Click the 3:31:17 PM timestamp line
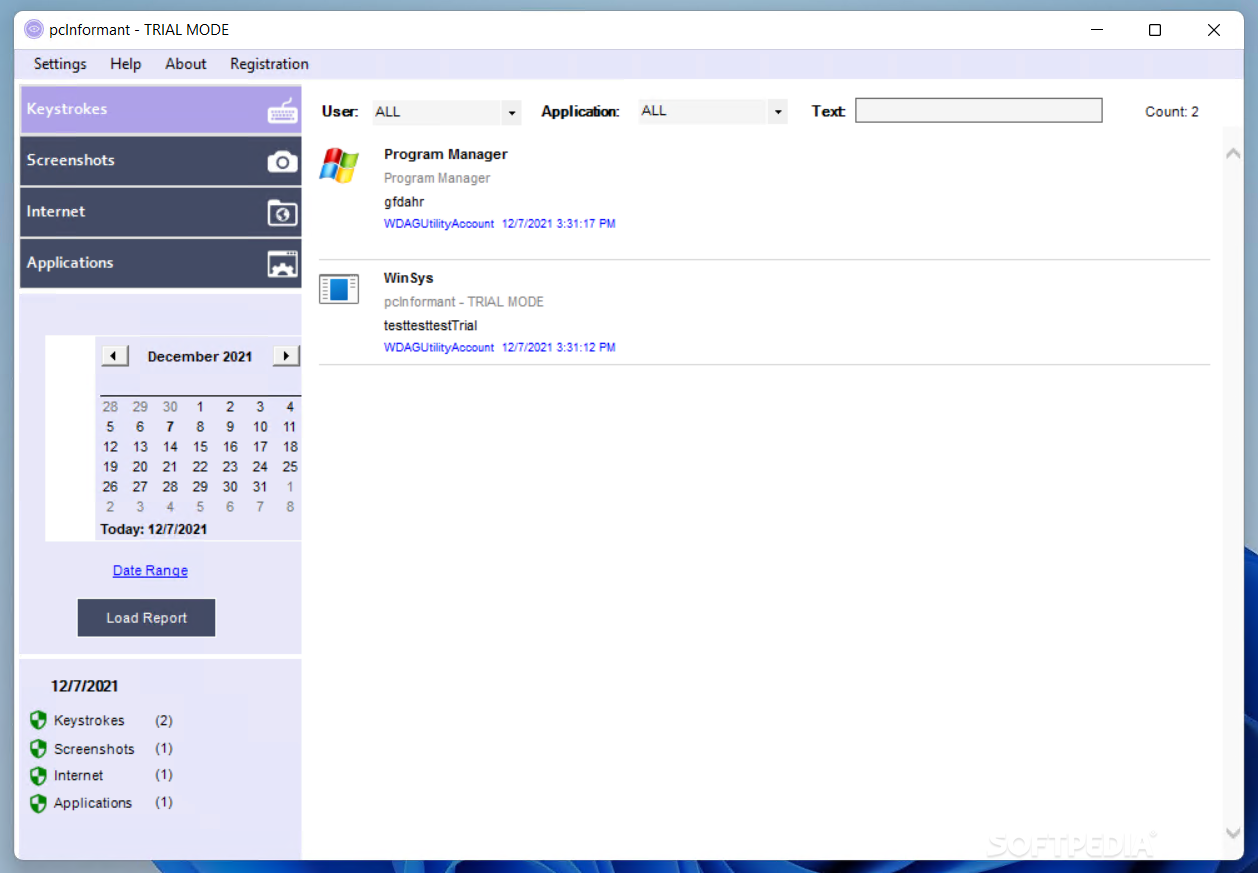 click(500, 224)
